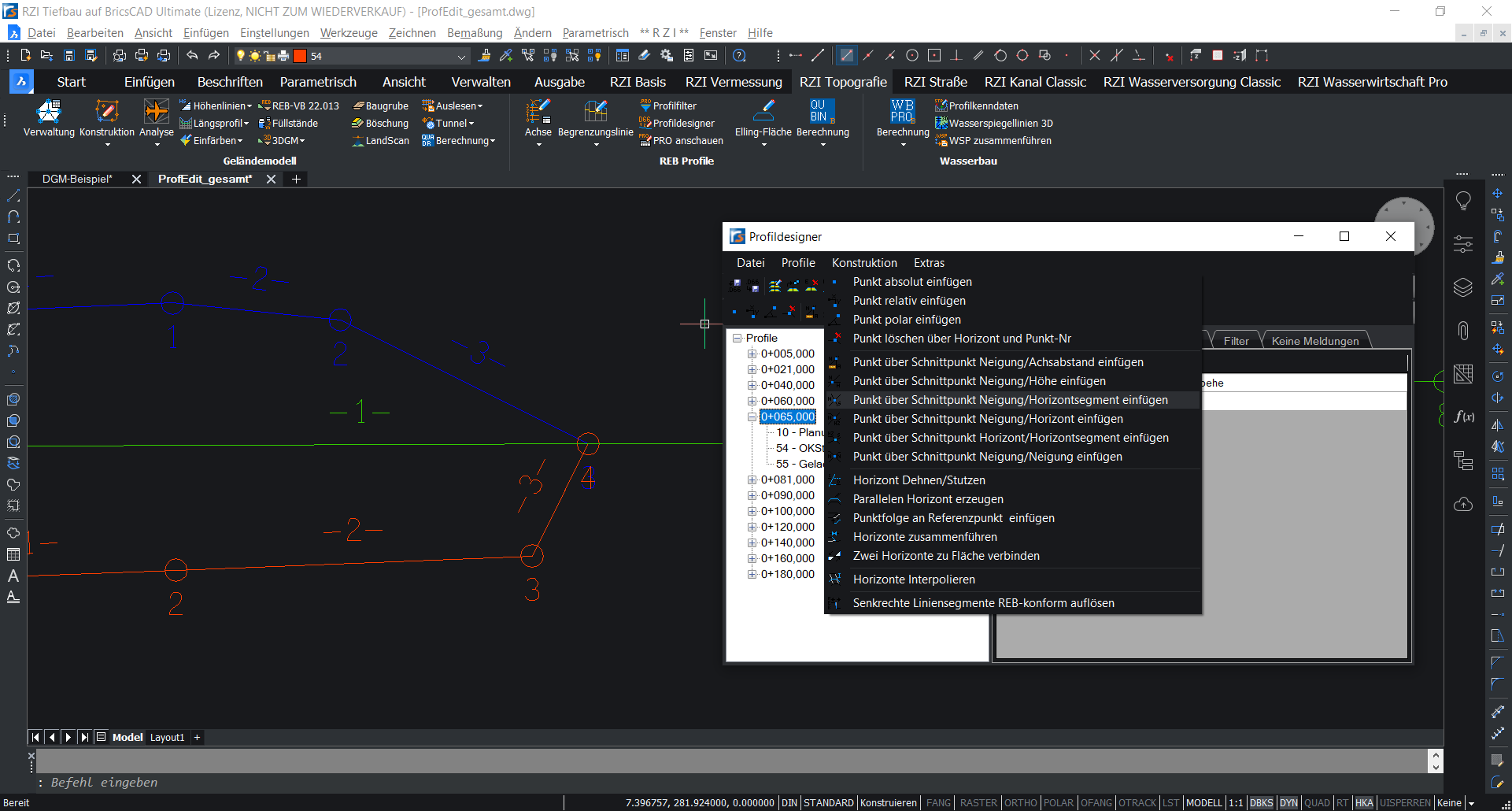Click REB-VB 22.013 tool

(x=299, y=106)
